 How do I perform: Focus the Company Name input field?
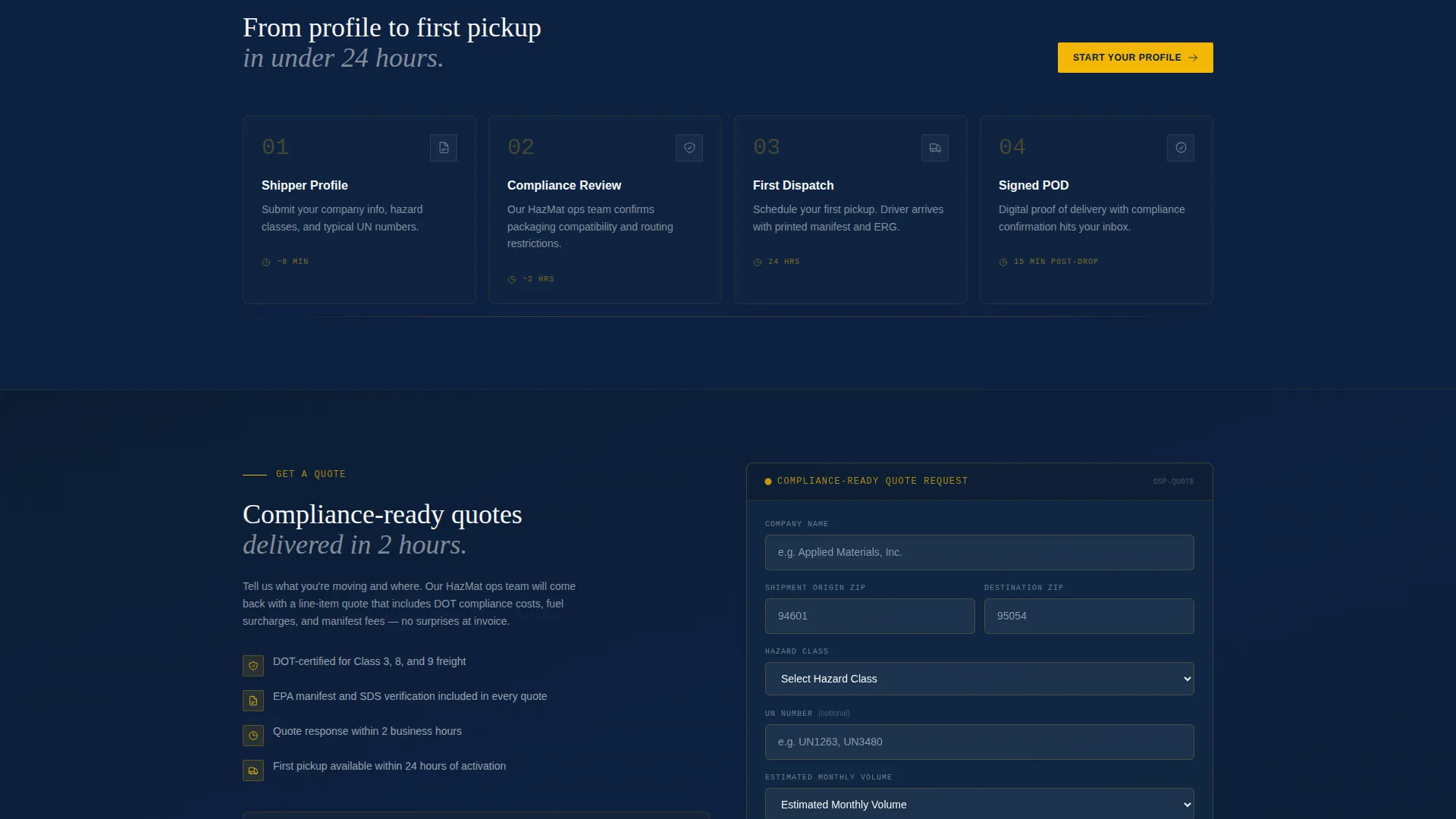(979, 552)
